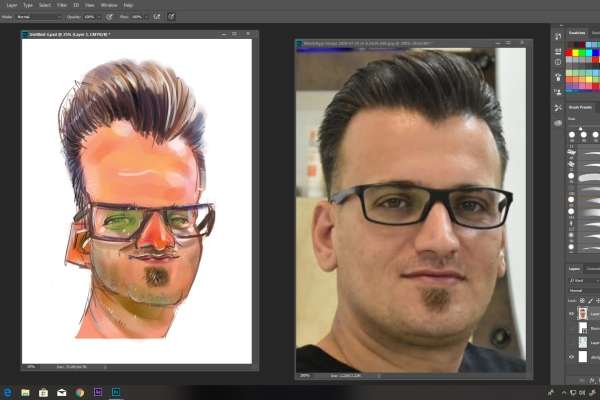Select the face photo layer thumbnail
600x400 pixels.
pos(582,313)
